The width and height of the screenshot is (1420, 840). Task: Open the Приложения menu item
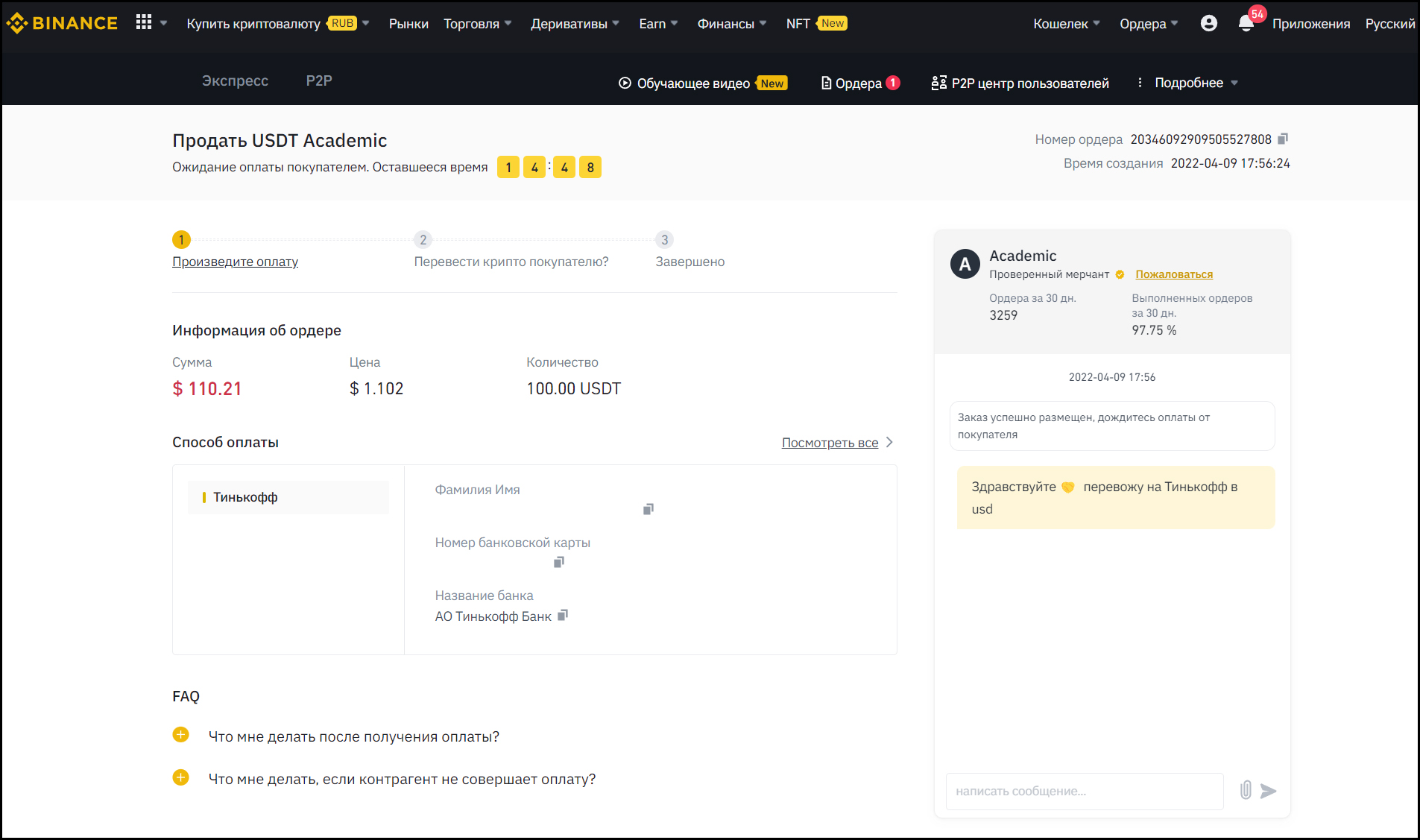click(x=1311, y=24)
